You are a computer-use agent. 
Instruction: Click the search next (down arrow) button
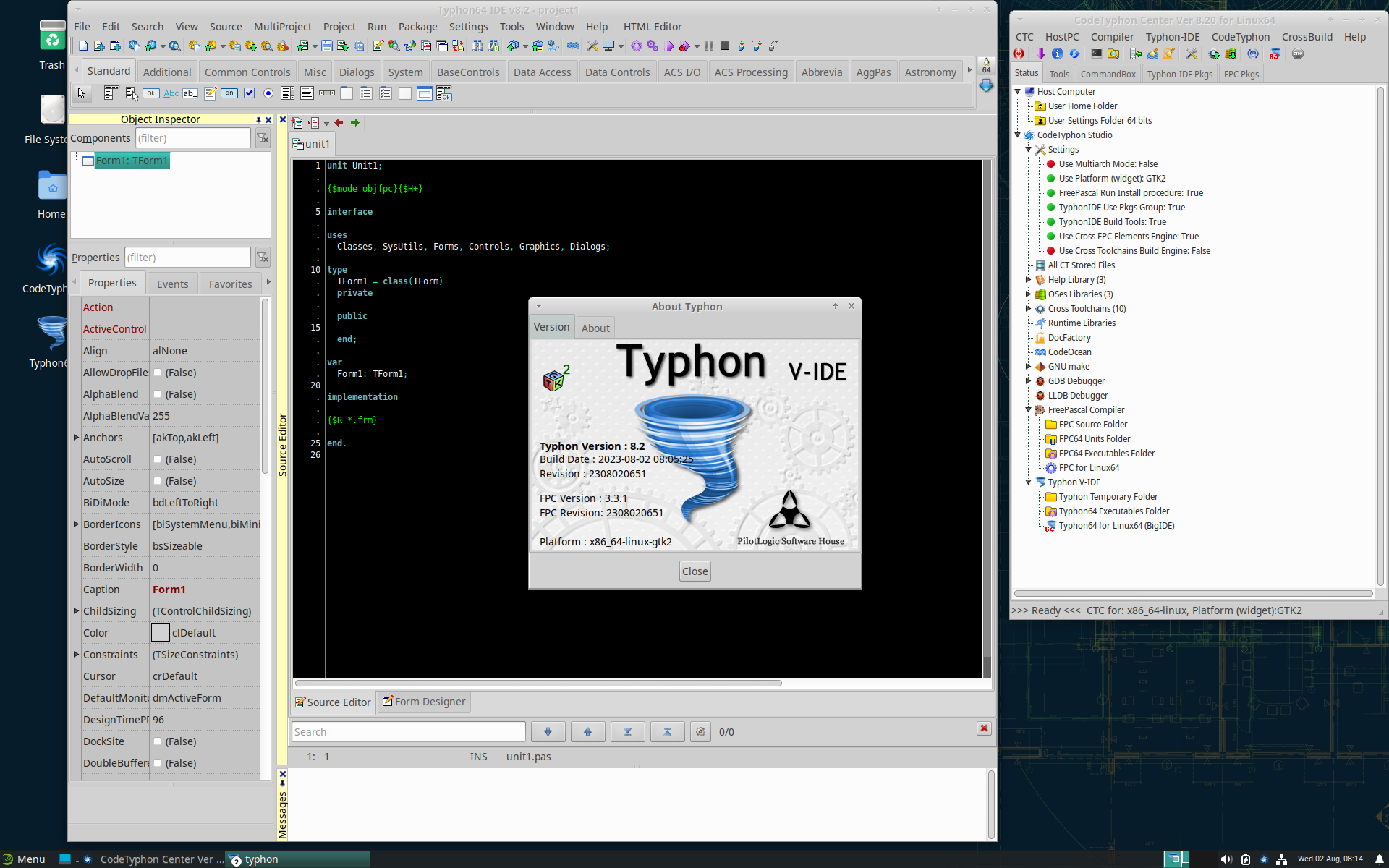coord(548,732)
